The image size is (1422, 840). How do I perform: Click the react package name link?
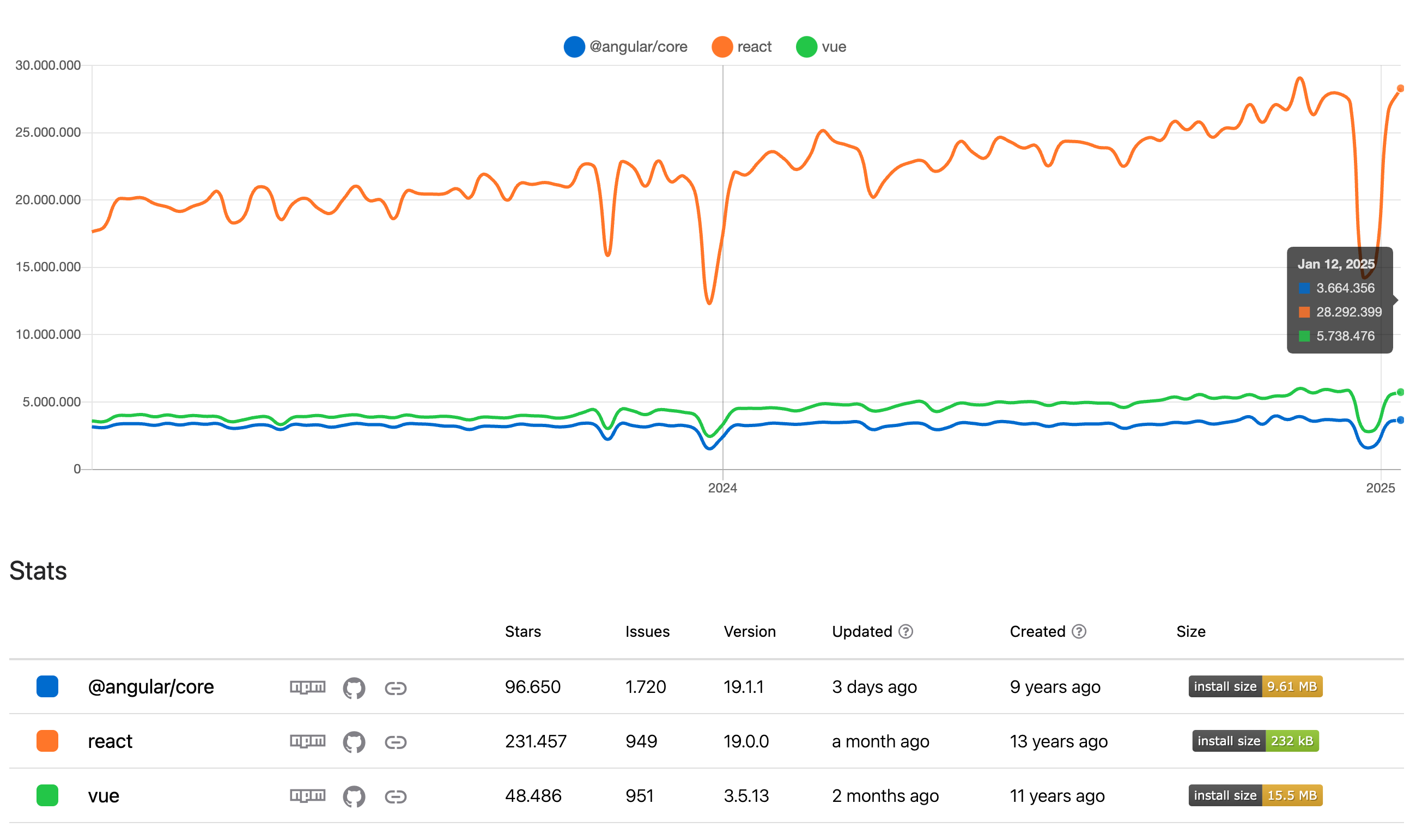click(x=110, y=741)
